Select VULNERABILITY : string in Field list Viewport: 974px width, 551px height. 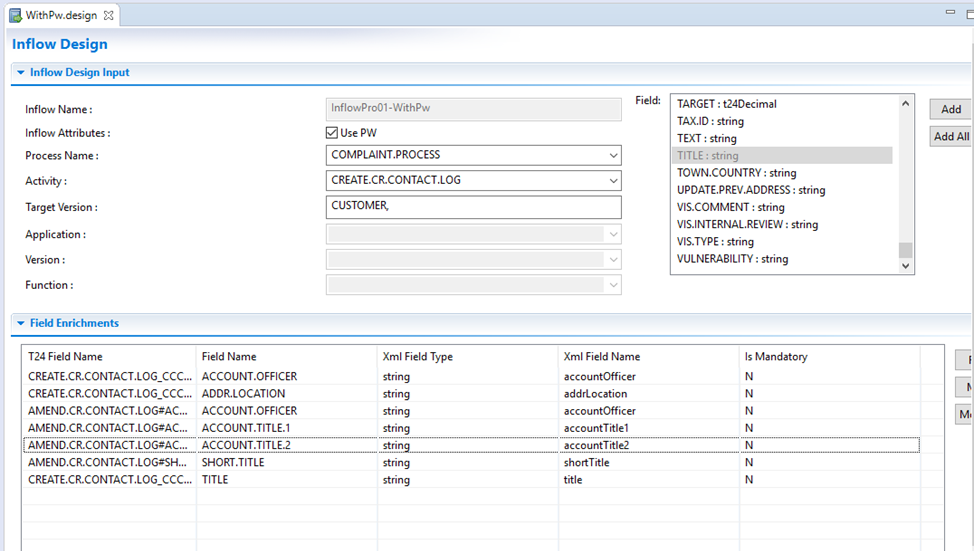[732, 259]
